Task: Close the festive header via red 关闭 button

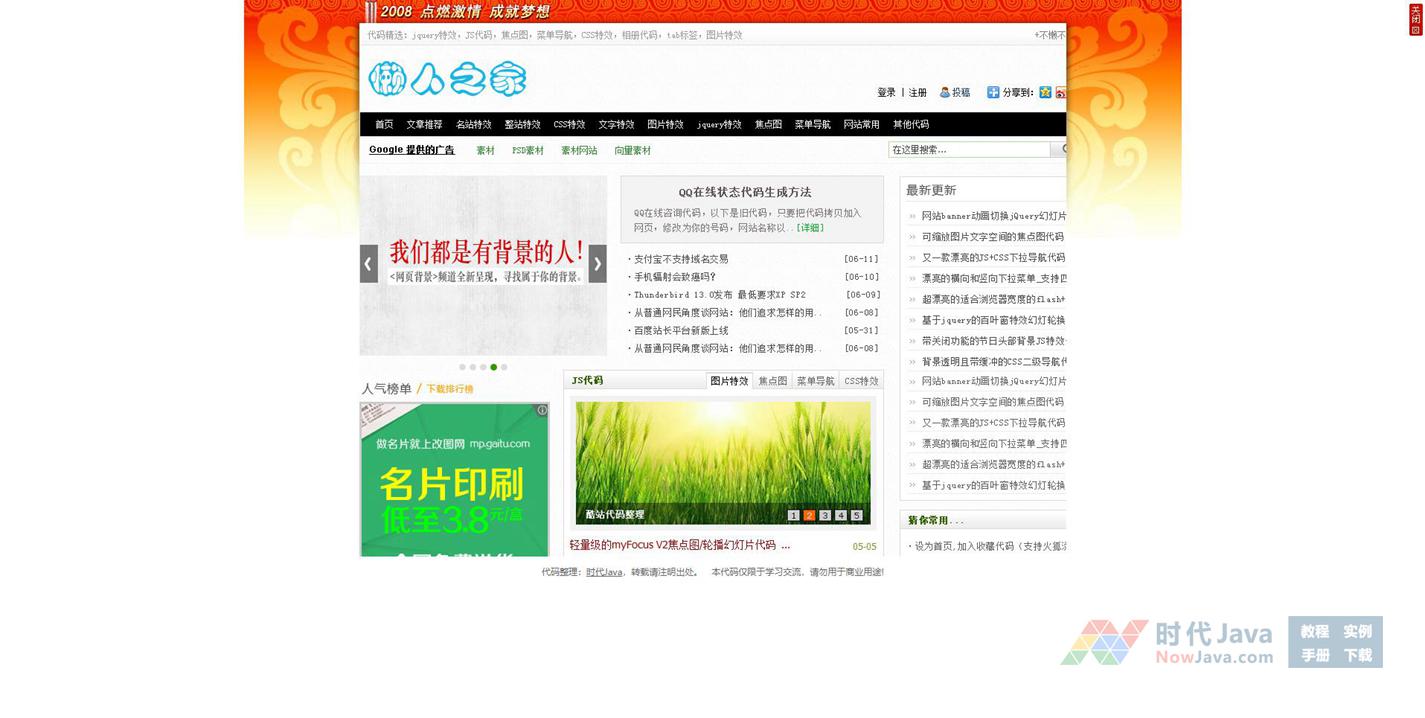Action: click(1415, 19)
